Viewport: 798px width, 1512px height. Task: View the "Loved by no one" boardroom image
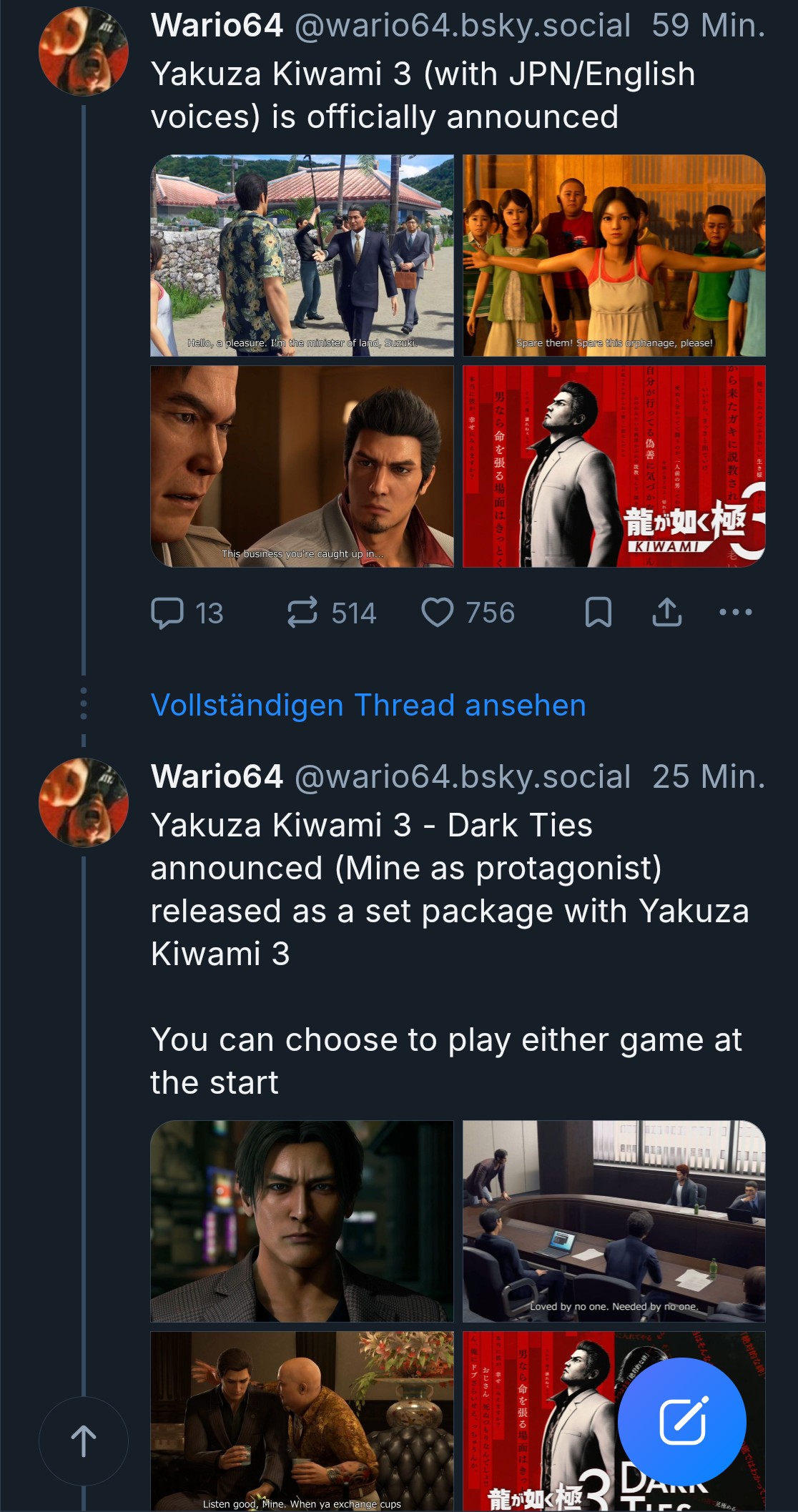pyautogui.click(x=614, y=1221)
